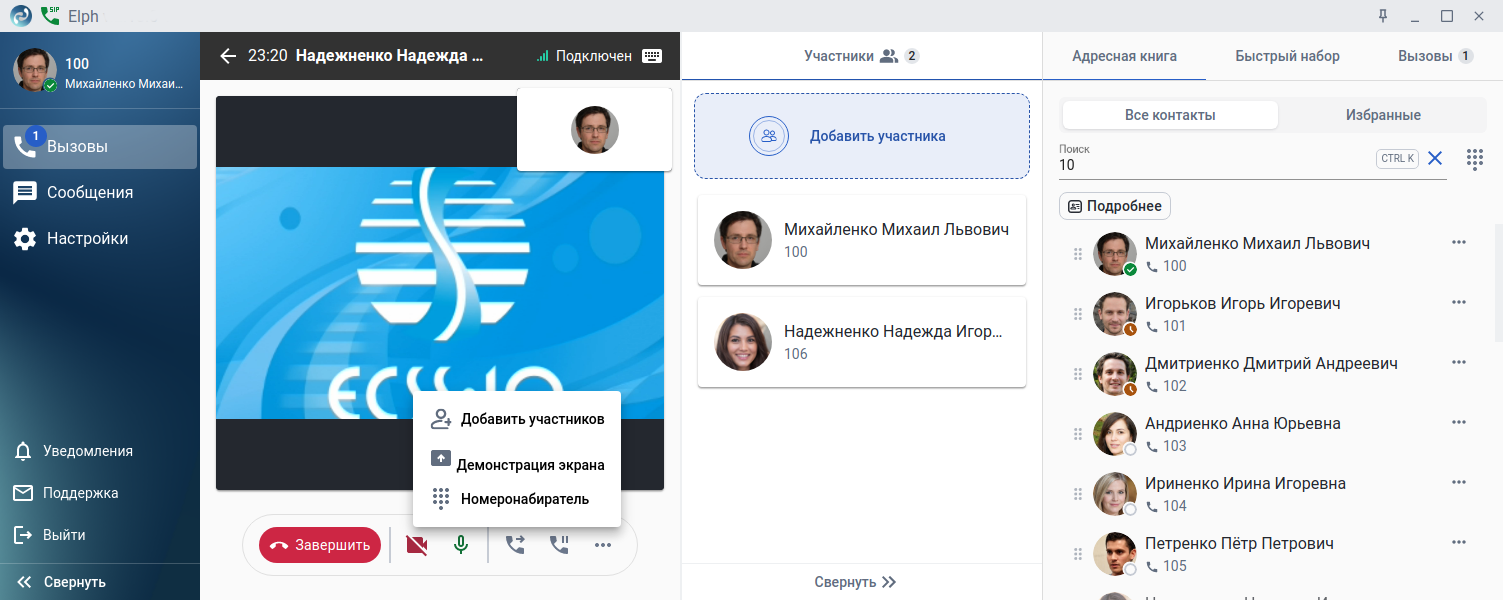Open the keyboard icon in call header
Screen dimensions: 1503x600
click(x=652, y=56)
